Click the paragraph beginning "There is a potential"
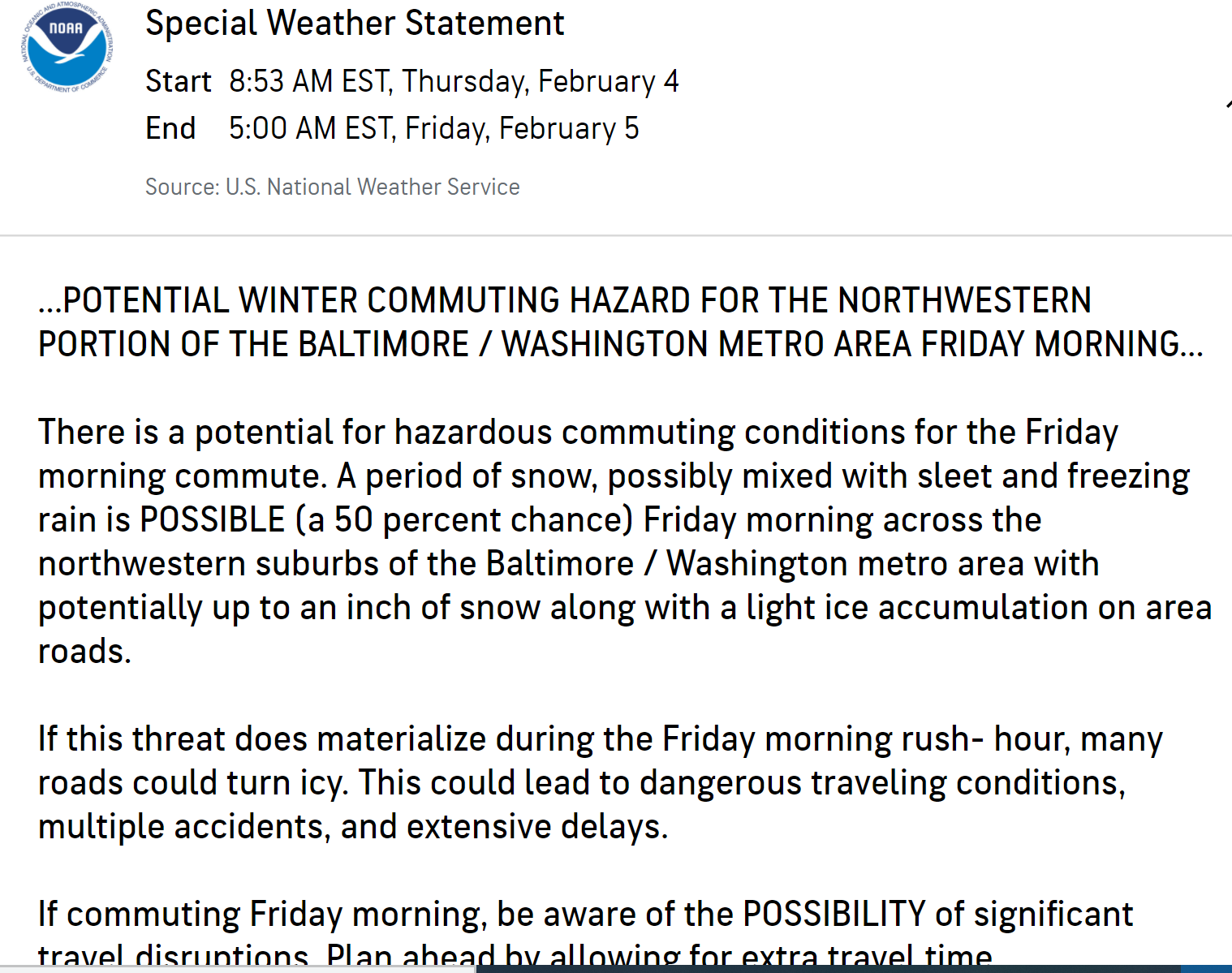Viewport: 1232px width, 973px height. point(625,541)
